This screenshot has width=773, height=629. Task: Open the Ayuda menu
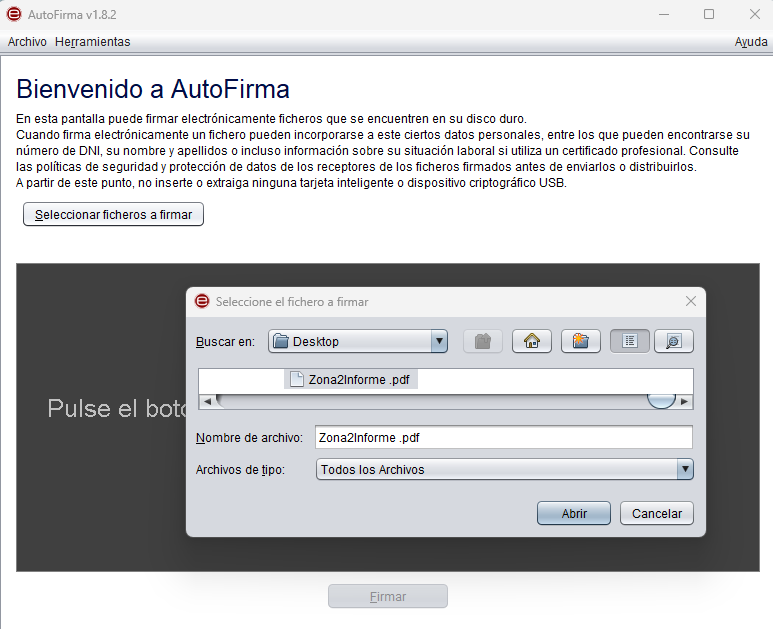tap(751, 42)
